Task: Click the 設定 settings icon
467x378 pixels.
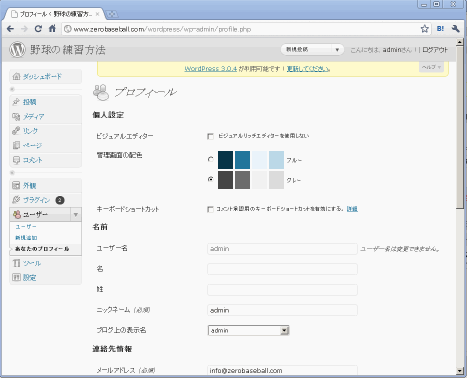Action: pyautogui.click(x=16, y=277)
